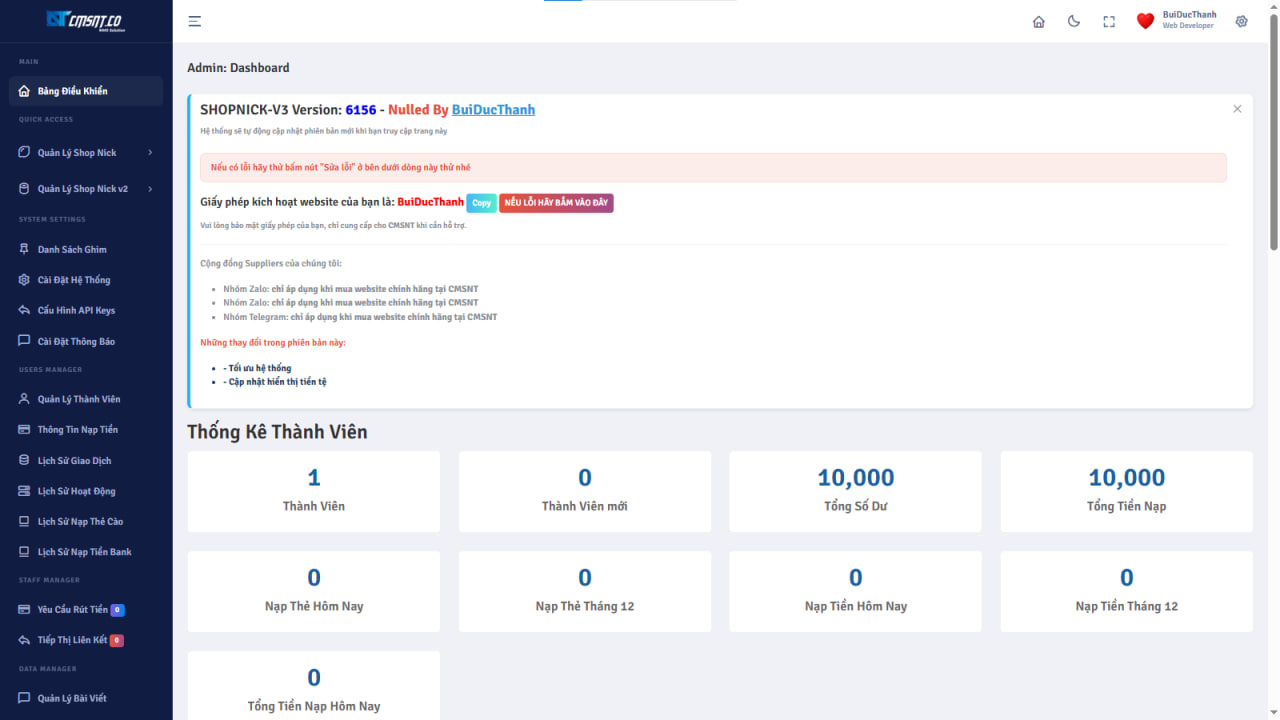Image resolution: width=1280 pixels, height=720 pixels.
Task: Click the Cấu Hình API Keys icon
Action: tap(25, 311)
